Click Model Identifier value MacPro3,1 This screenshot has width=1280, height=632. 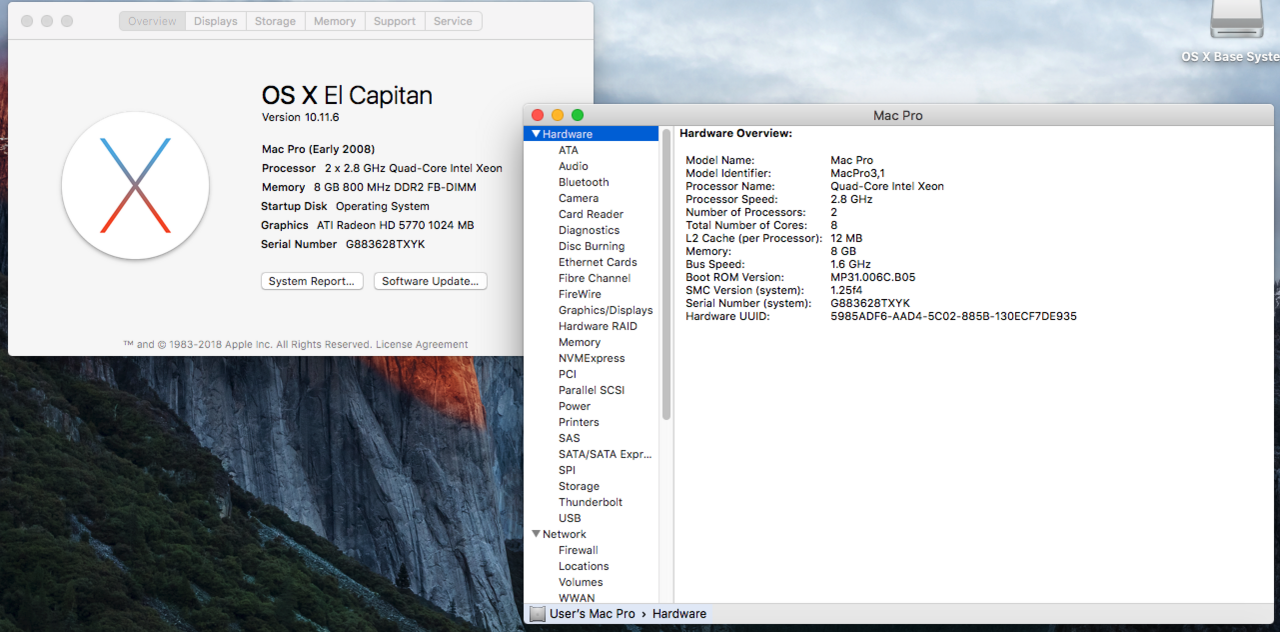tap(858, 173)
